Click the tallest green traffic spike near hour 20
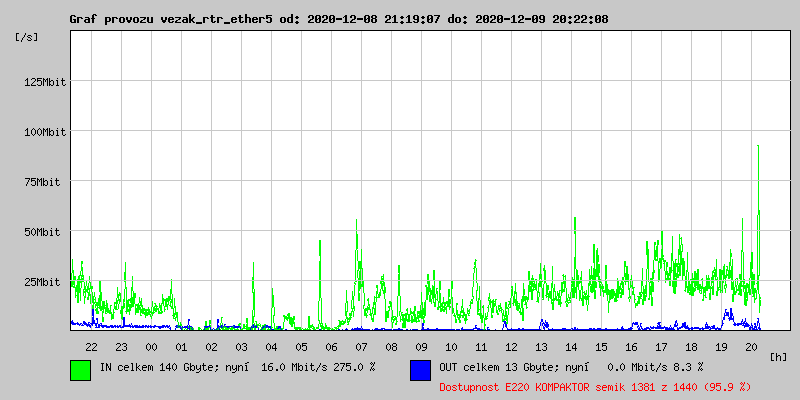The image size is (800, 400). point(758,150)
